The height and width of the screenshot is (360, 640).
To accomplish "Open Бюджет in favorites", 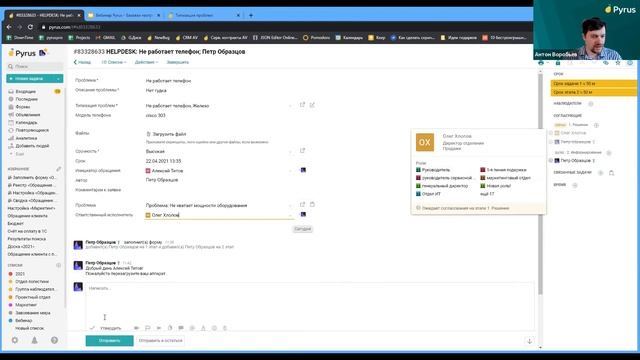I will (16, 224).
